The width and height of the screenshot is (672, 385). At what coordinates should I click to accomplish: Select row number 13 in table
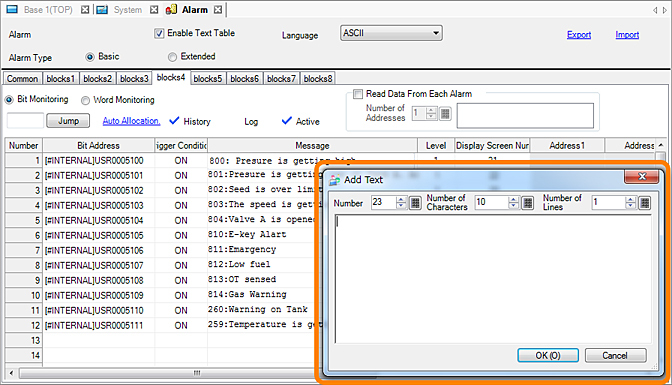coord(24,340)
